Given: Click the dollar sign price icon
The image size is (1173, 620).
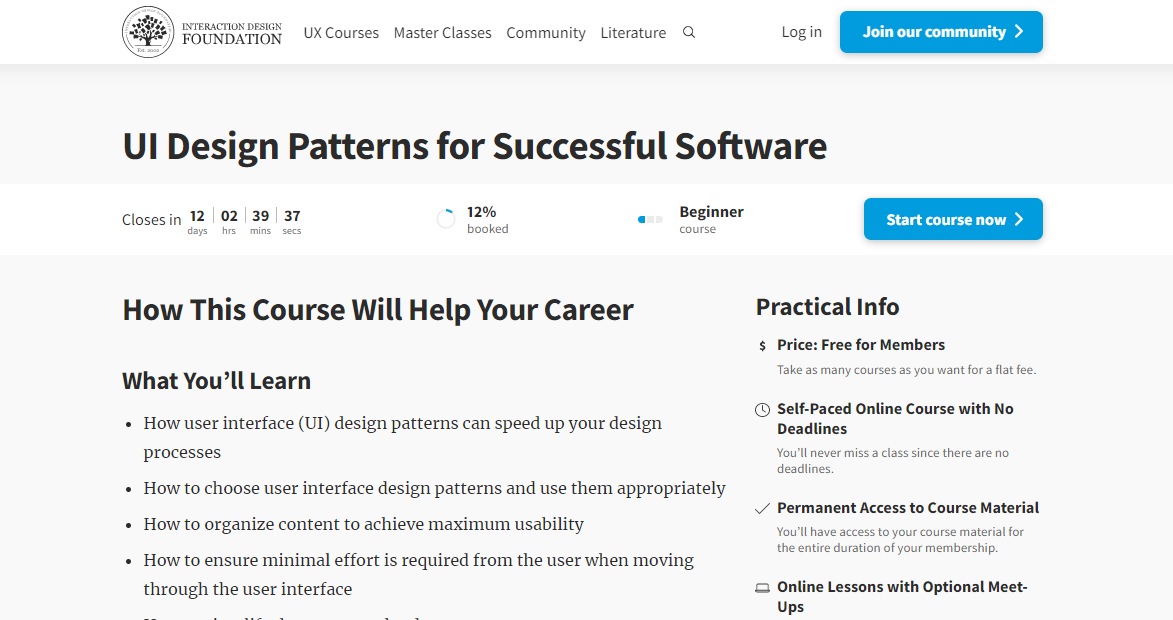Looking at the screenshot, I should tap(762, 346).
